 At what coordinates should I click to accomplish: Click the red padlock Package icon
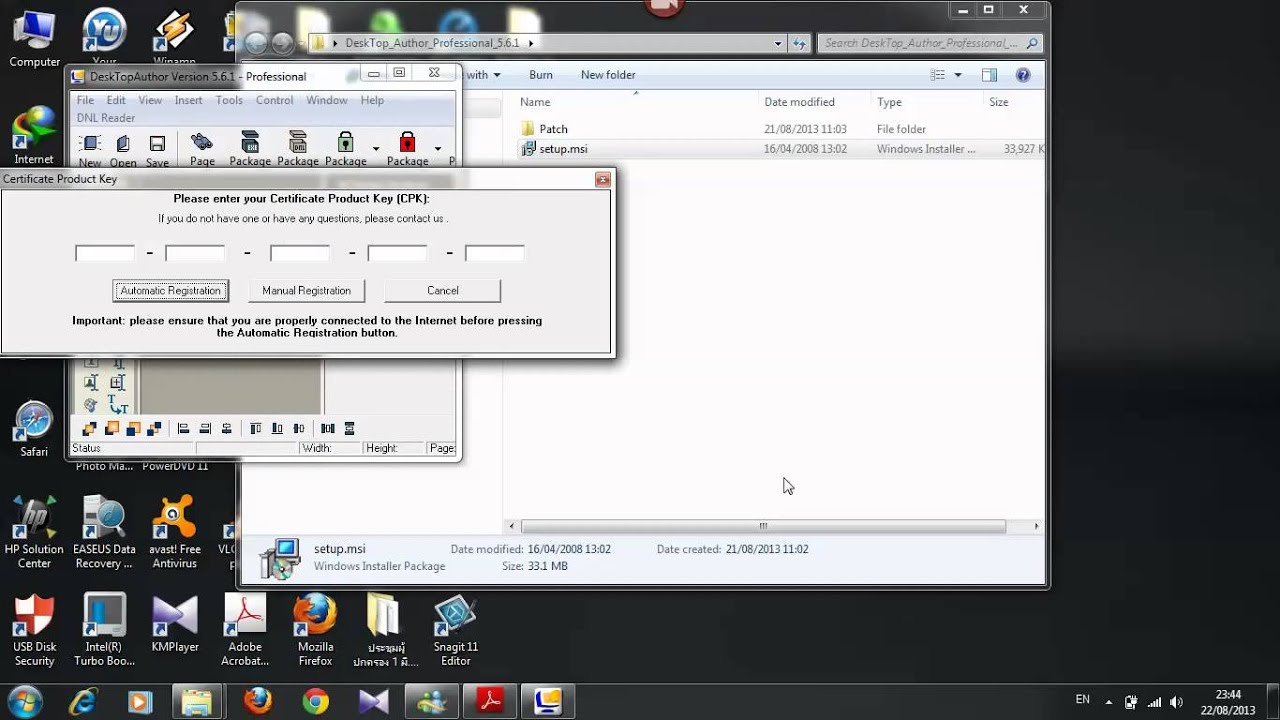[407, 143]
